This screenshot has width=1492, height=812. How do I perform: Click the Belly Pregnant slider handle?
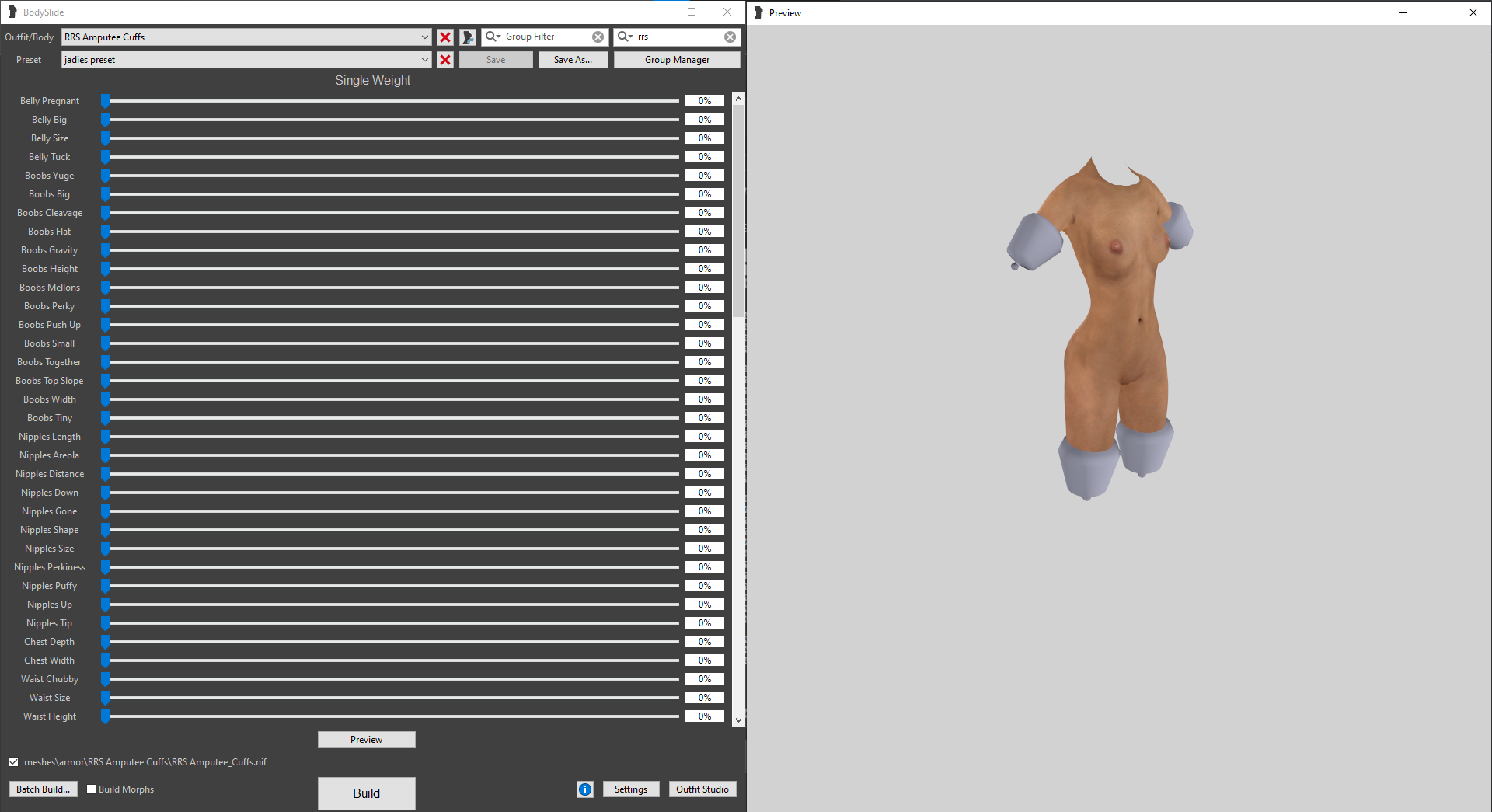tap(105, 101)
